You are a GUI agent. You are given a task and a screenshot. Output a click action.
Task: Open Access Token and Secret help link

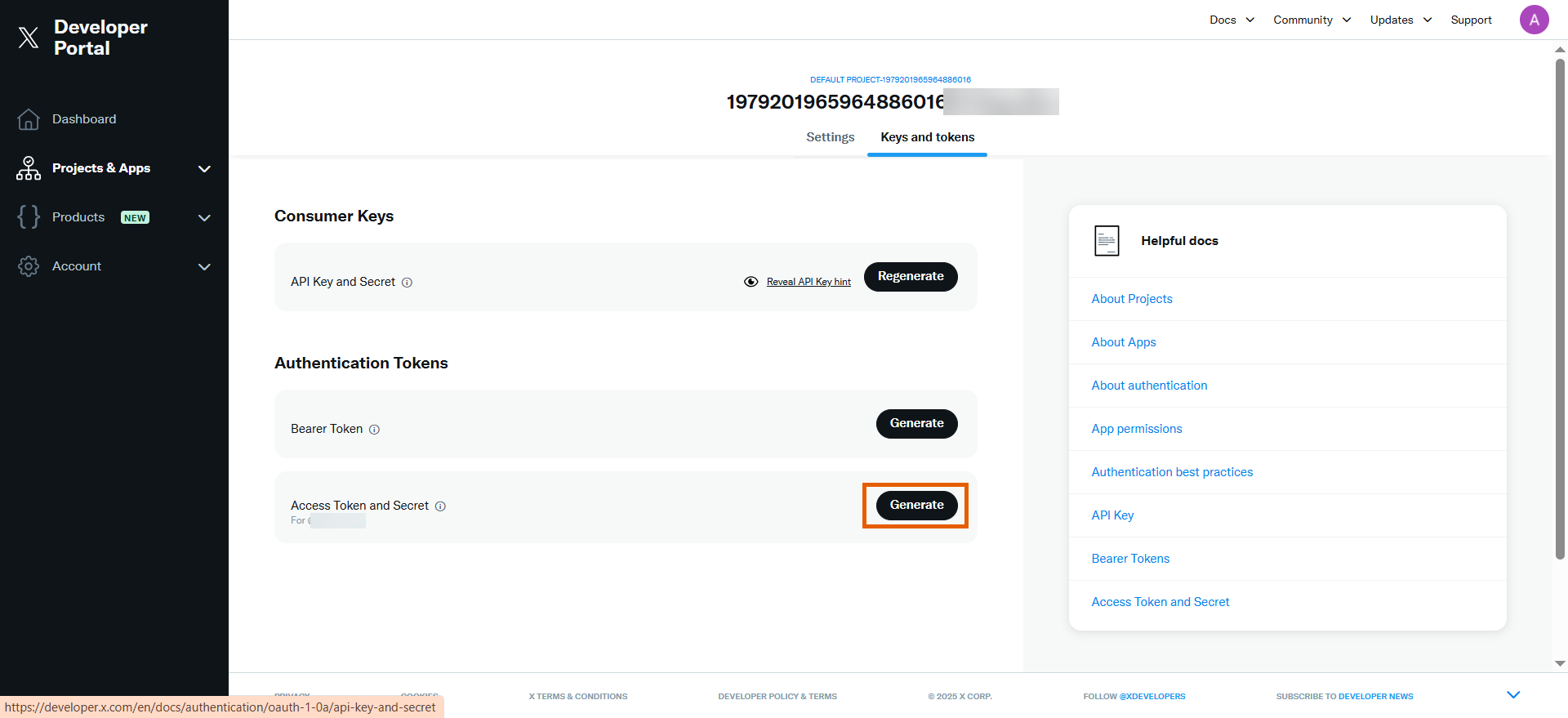[x=1160, y=602]
